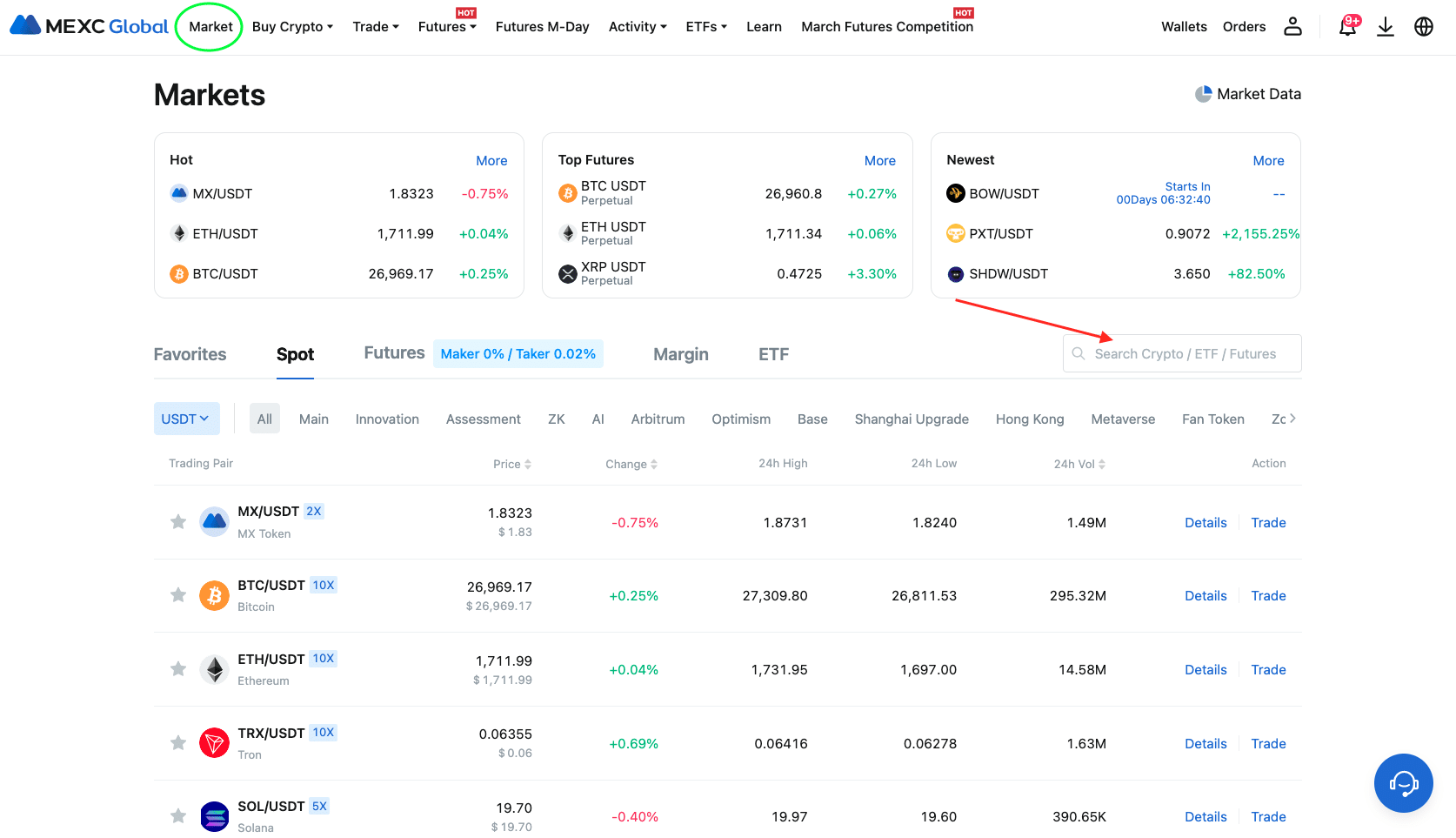Switch to the Margin tab
Screen dimensions: 1456x838
click(x=680, y=354)
